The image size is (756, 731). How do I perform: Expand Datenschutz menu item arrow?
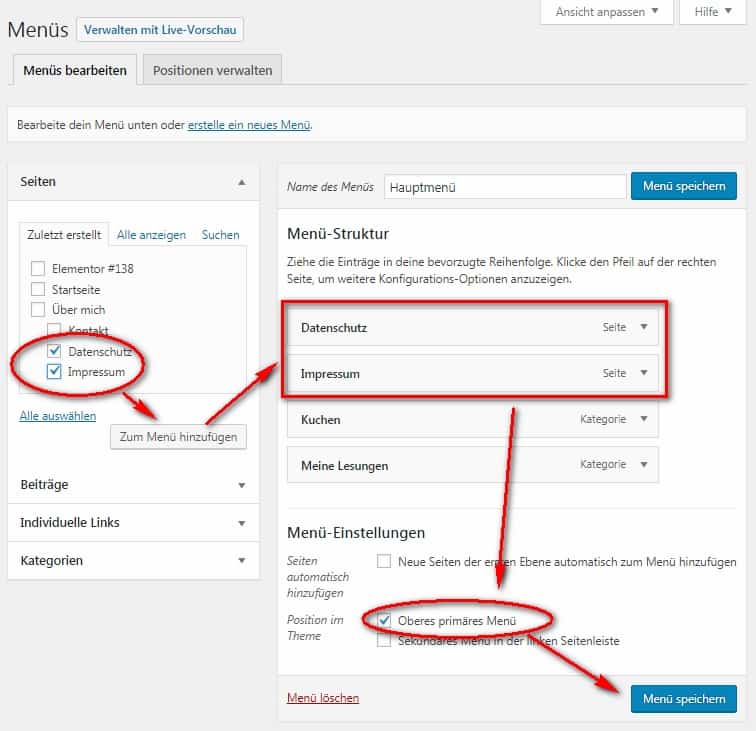[644, 327]
